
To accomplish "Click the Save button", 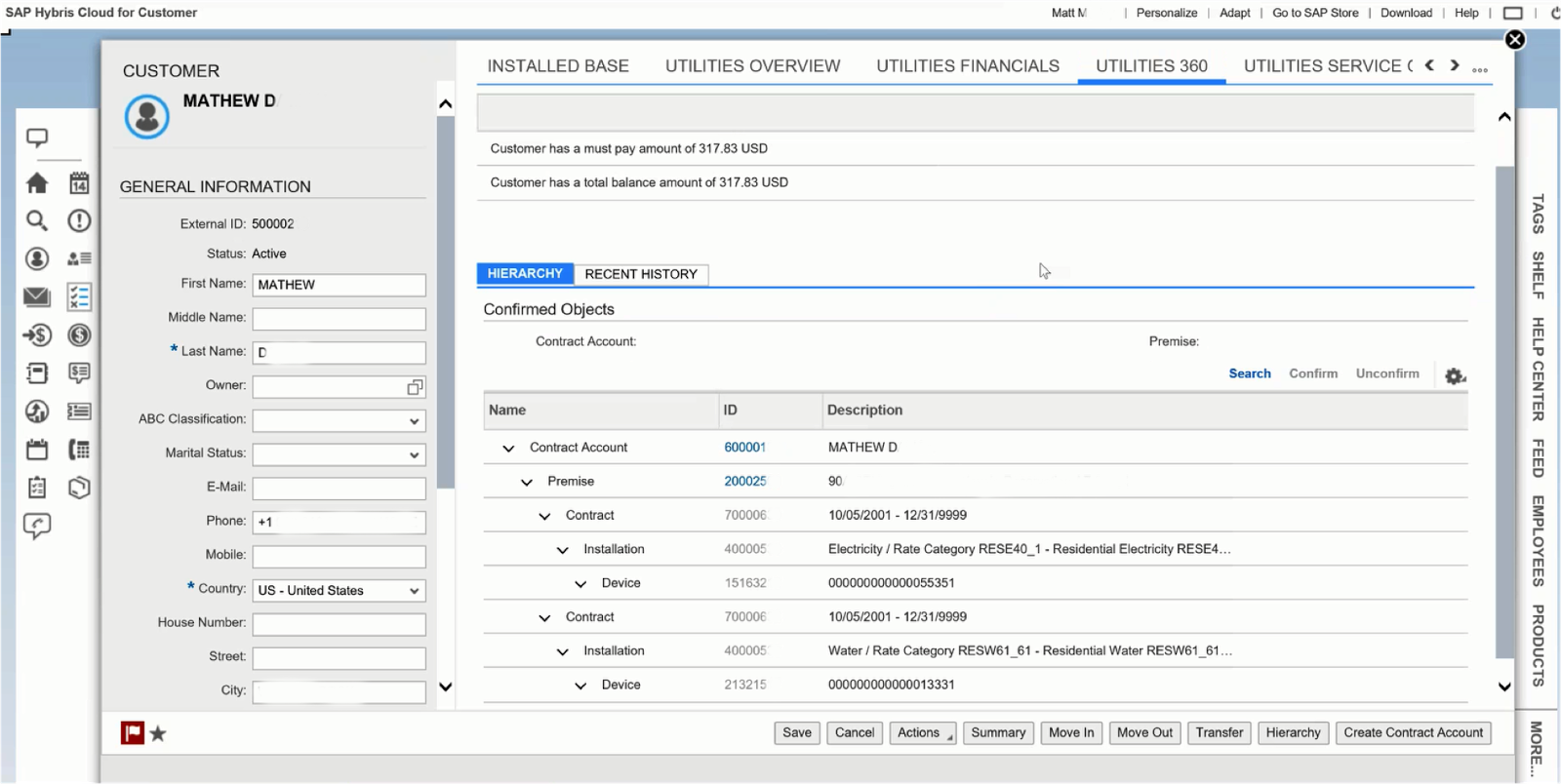I will [x=797, y=733].
